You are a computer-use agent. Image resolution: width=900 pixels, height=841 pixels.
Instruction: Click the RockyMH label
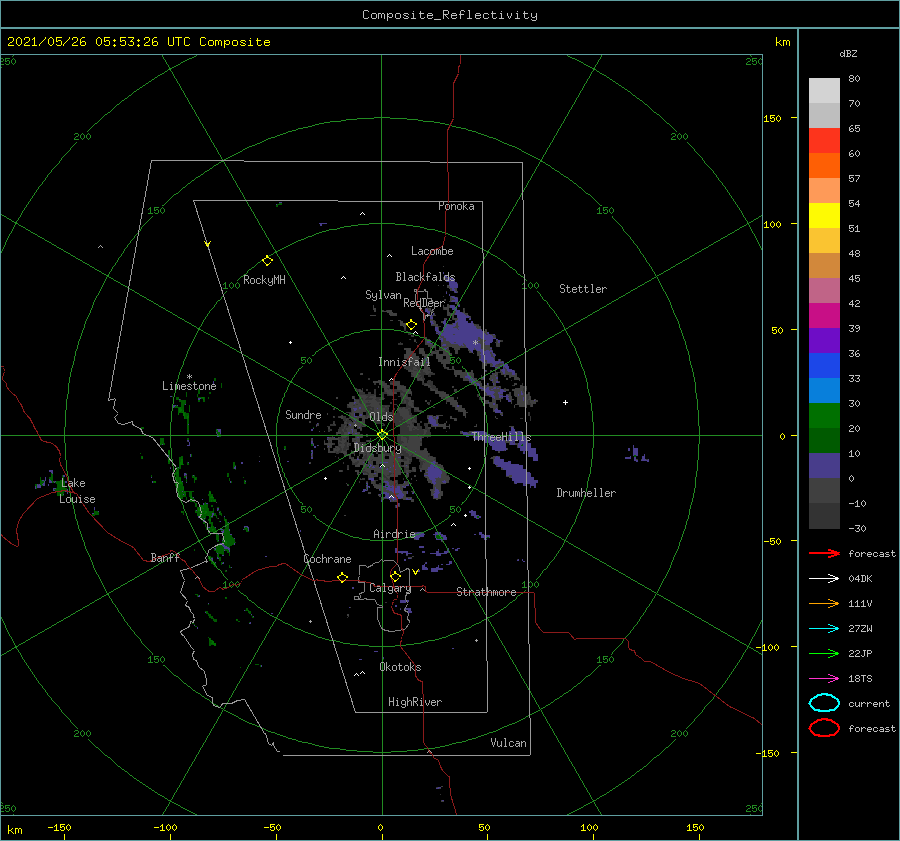click(x=264, y=280)
